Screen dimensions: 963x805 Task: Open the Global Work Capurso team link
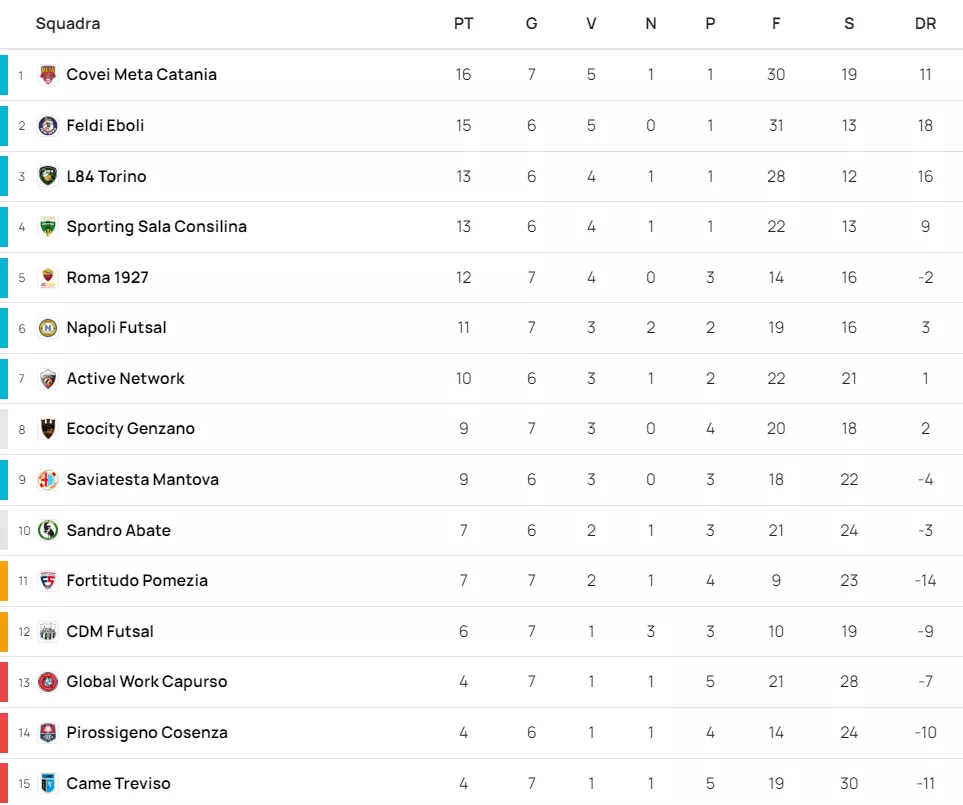[147, 682]
